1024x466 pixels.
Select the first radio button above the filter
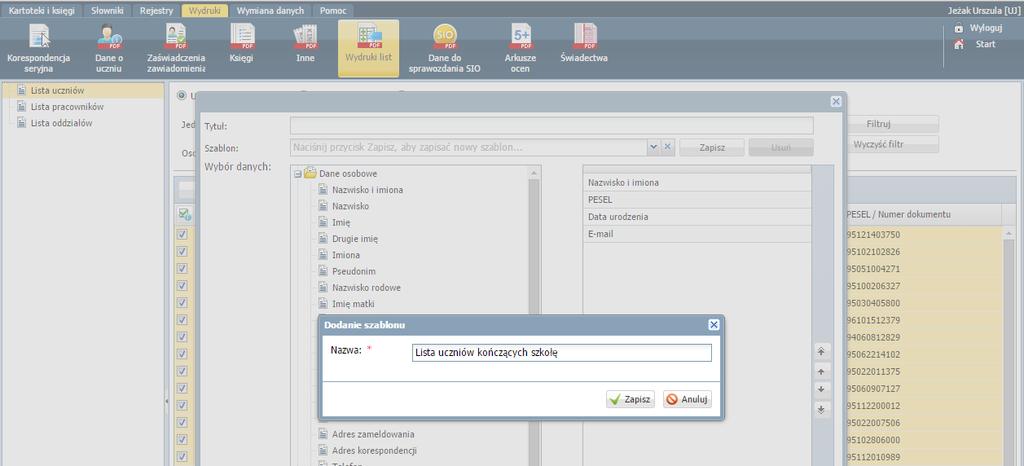coord(182,95)
